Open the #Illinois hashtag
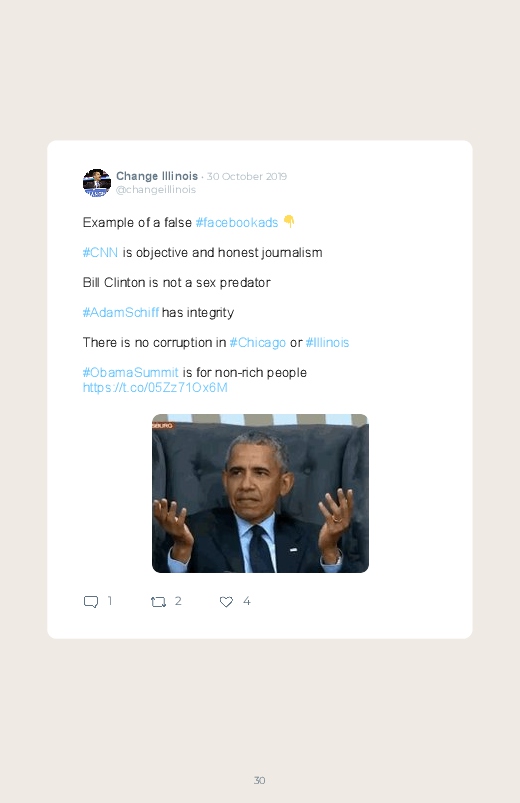Screen dimensions: 520x803 click(327, 343)
